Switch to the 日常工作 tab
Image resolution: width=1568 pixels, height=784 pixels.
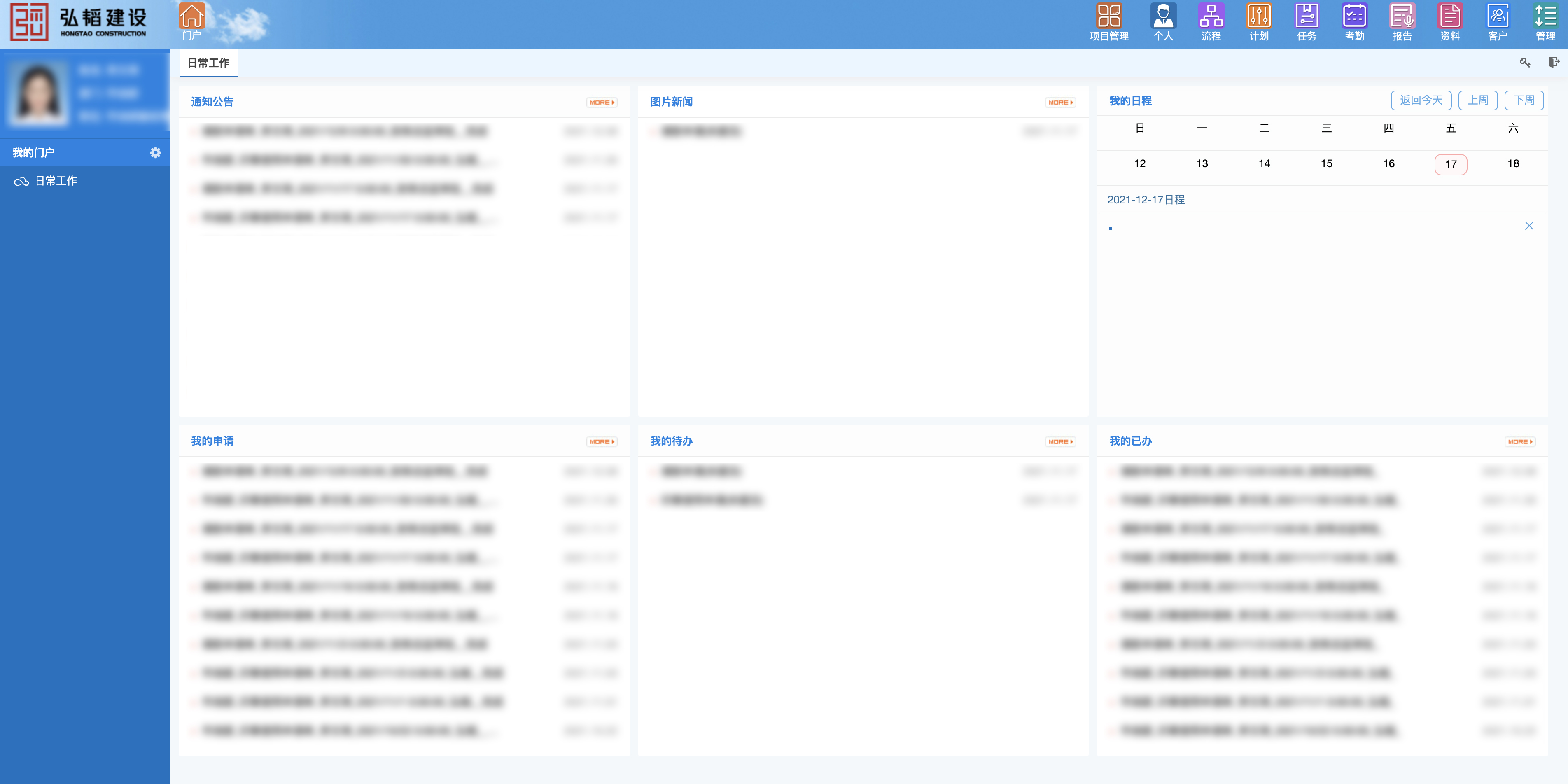point(208,63)
